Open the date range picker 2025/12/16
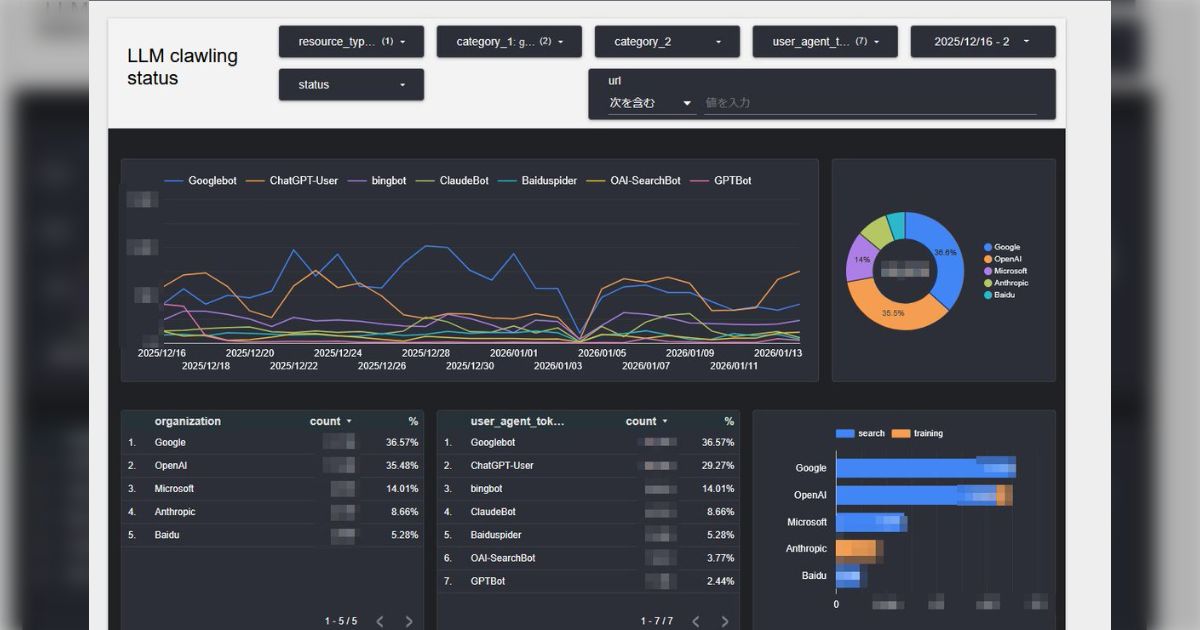Image resolution: width=1200 pixels, height=630 pixels. (x=983, y=42)
